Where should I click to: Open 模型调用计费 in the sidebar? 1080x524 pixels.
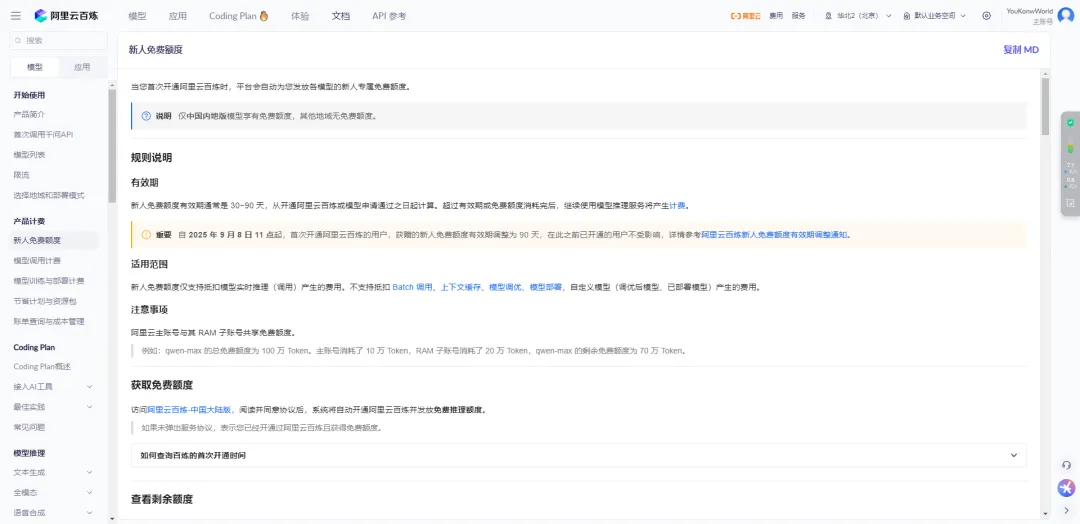pos(37,261)
